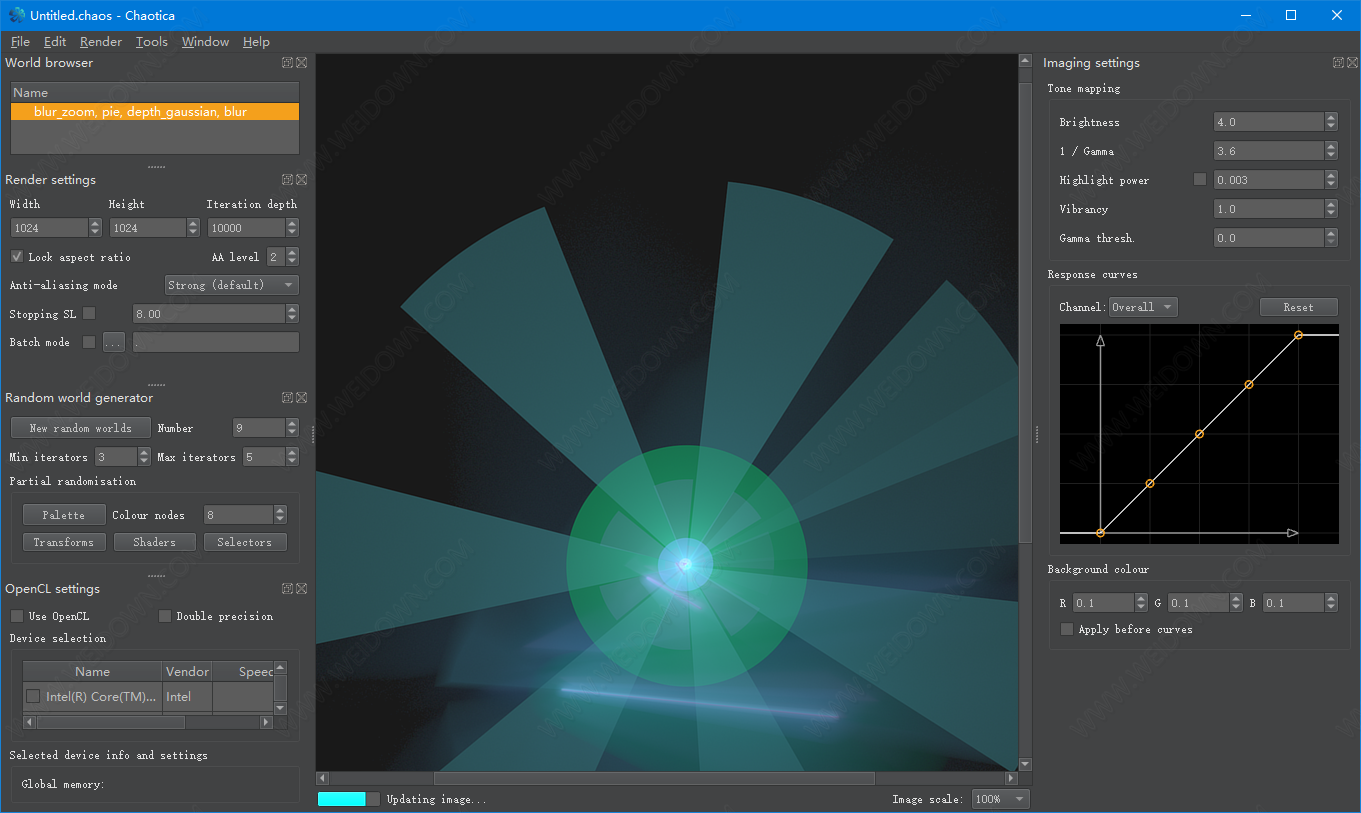Enable Apply before curves checkbox

[x=1067, y=629]
